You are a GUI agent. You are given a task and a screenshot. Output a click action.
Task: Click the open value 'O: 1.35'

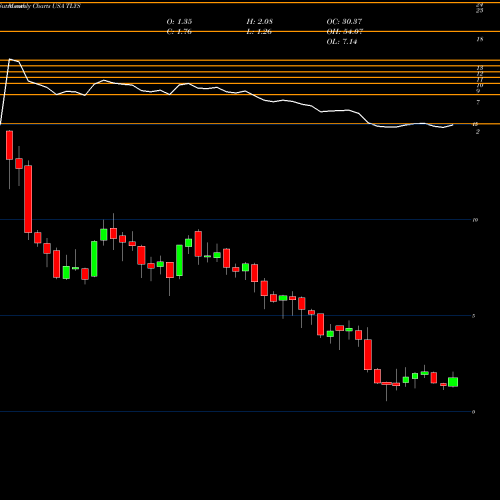(179, 22)
